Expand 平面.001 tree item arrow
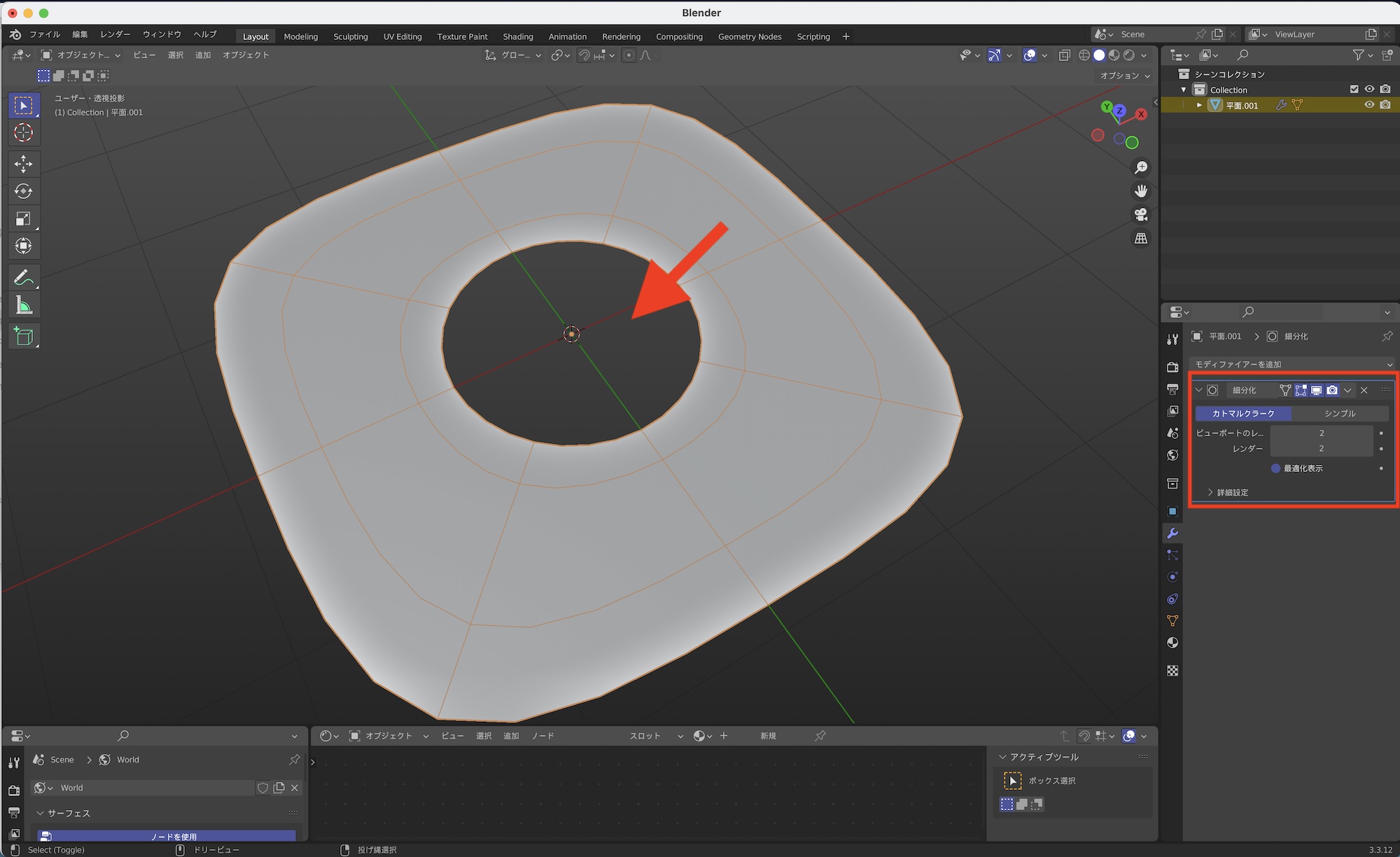 [x=1199, y=105]
